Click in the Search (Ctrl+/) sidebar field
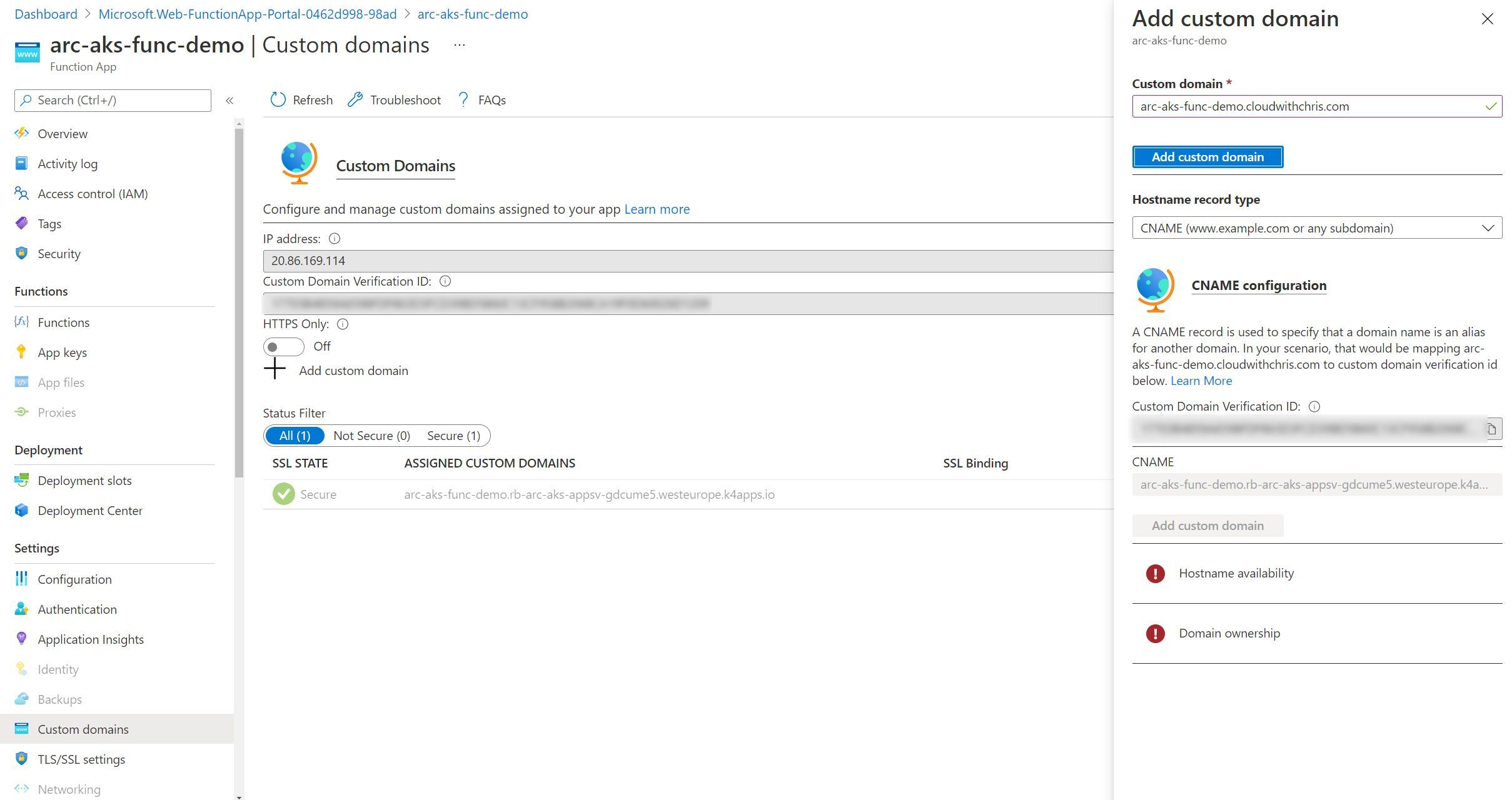Image resolution: width=1512 pixels, height=800 pixels. click(113, 100)
